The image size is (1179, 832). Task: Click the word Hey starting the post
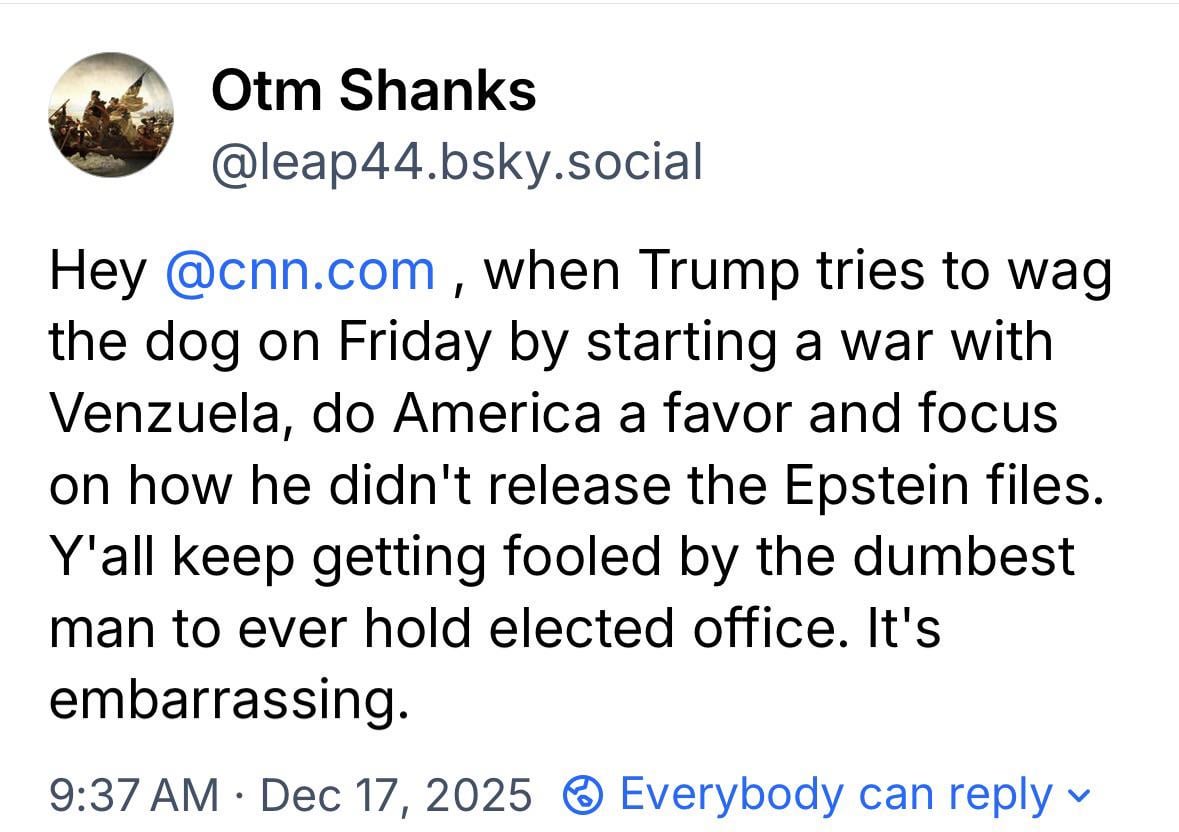pos(97,270)
